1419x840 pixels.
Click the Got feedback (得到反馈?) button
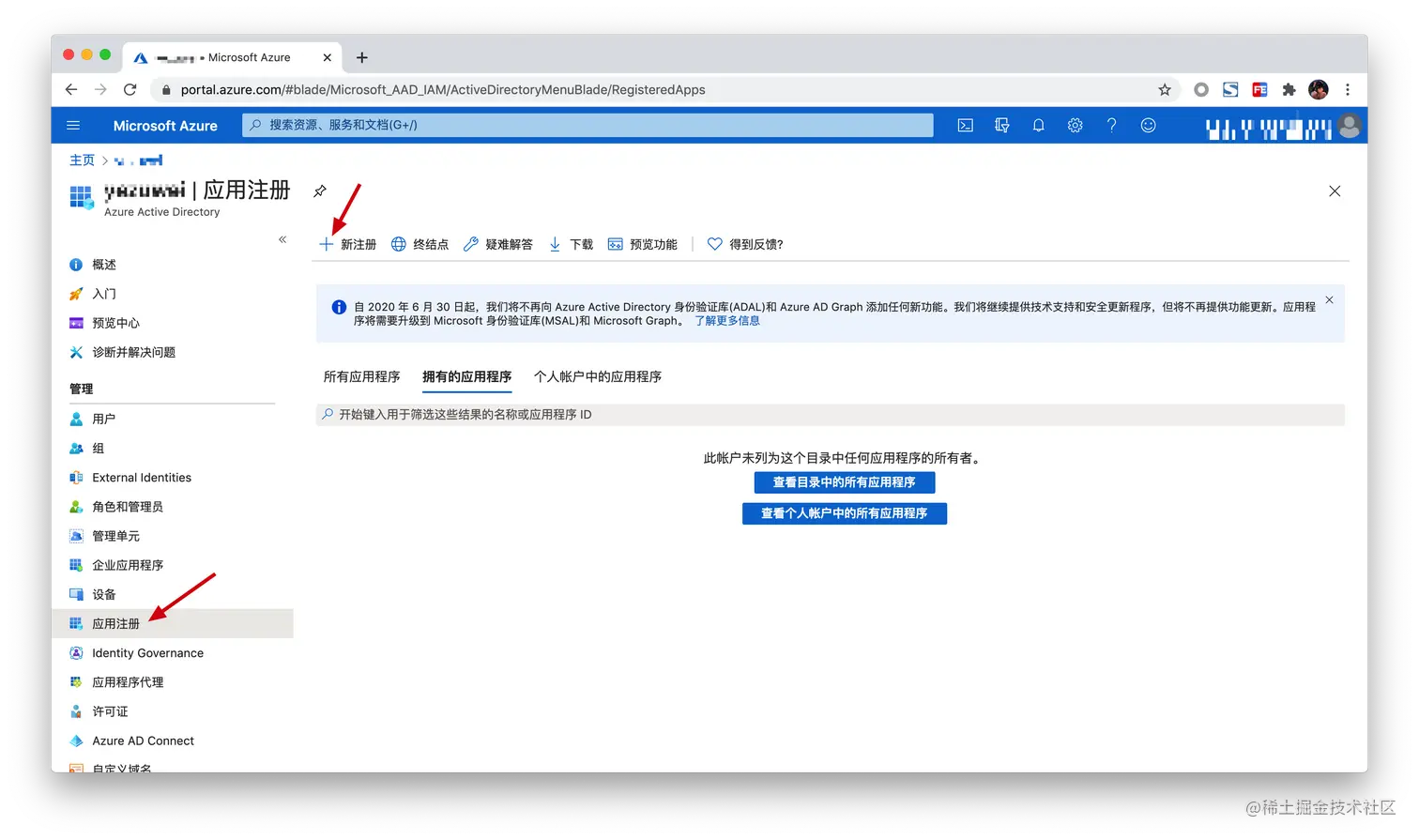click(x=745, y=244)
